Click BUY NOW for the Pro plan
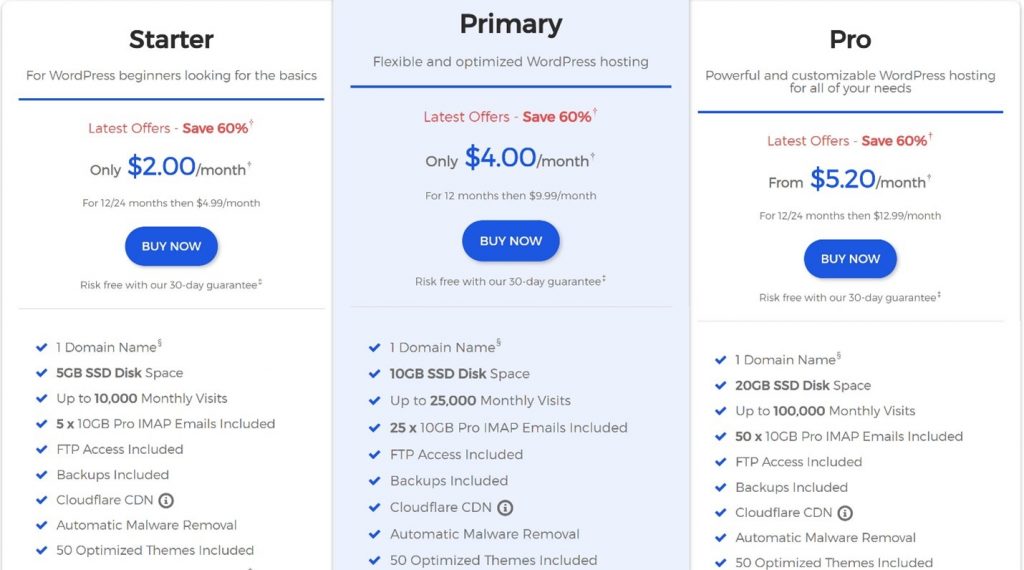1024x570 pixels. tap(850, 259)
